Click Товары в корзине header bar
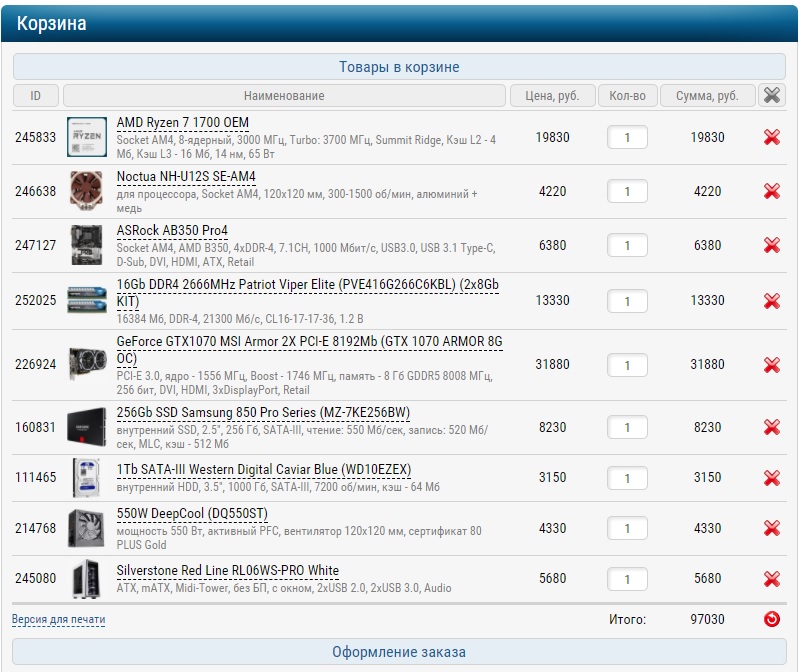The width and height of the screenshot is (808, 672). coord(399,67)
